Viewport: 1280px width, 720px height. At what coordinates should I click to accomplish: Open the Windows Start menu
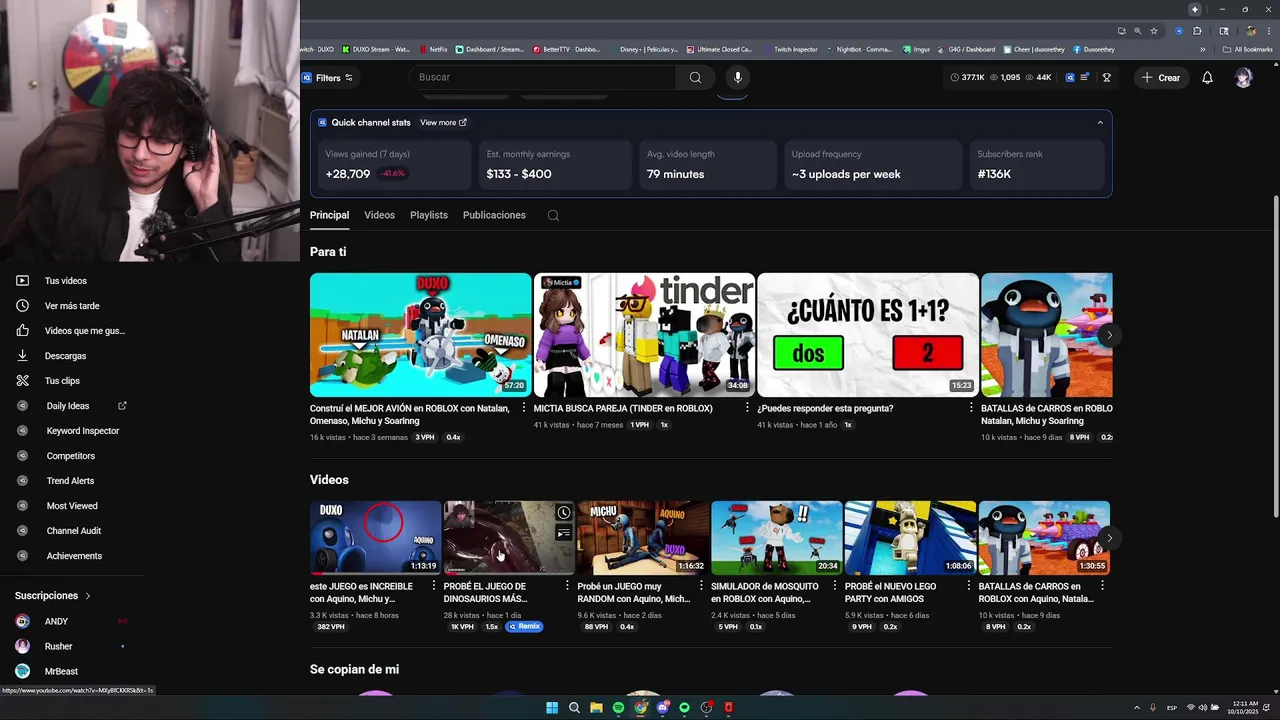click(x=552, y=708)
